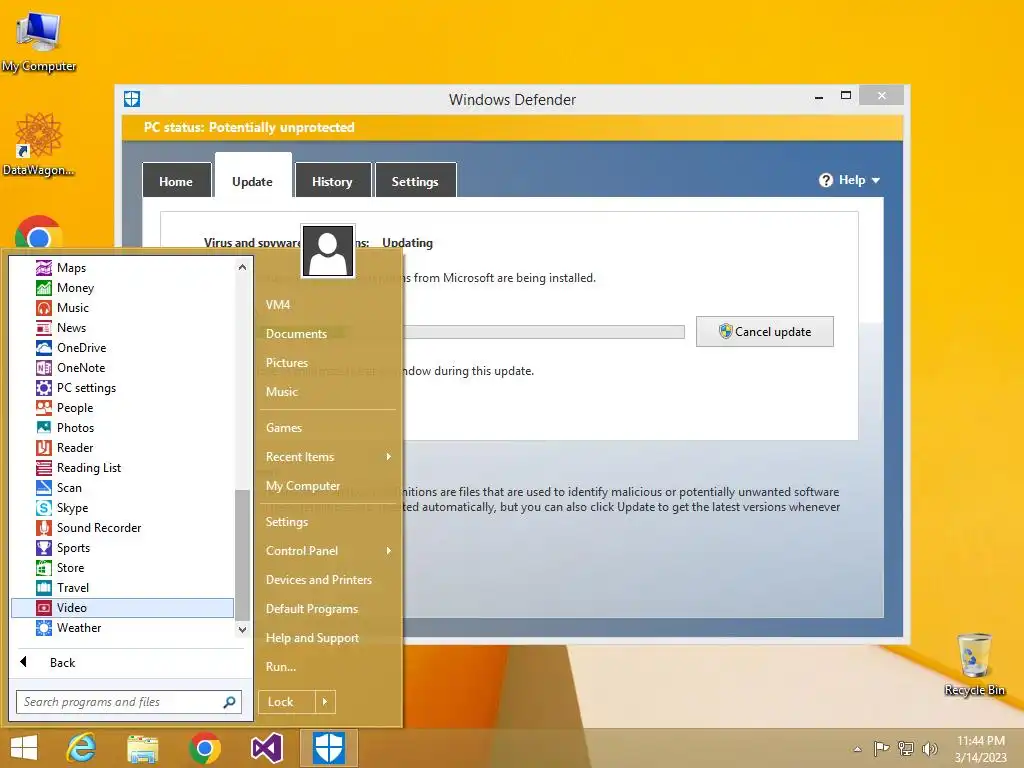
Task: Open the Lock options arrow
Action: tap(325, 702)
